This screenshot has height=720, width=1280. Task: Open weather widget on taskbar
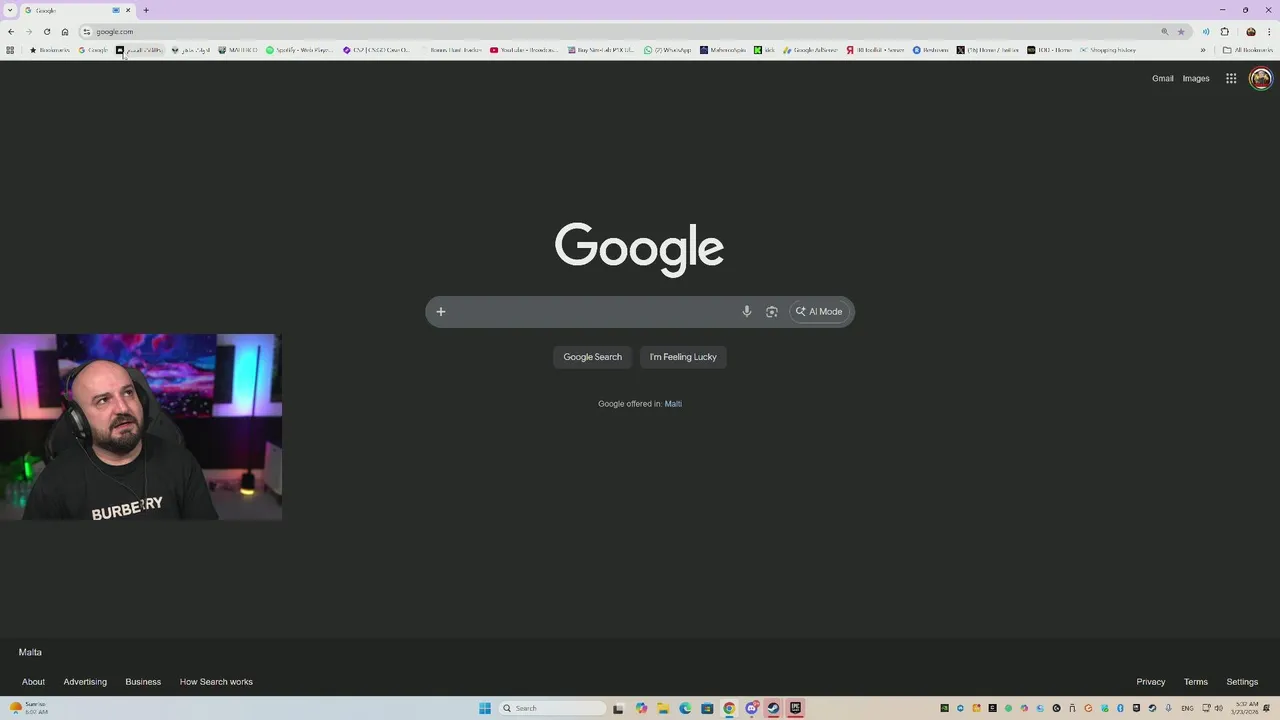(x=30, y=708)
